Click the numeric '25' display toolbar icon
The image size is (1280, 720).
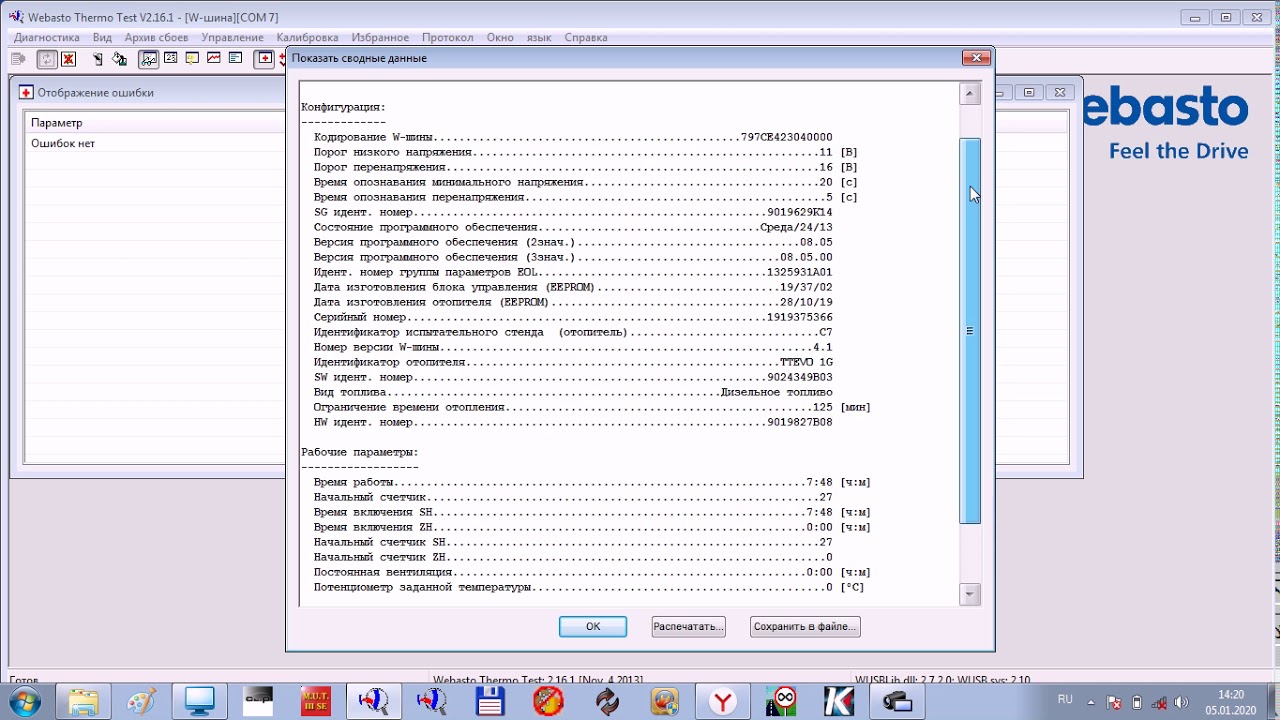pos(171,58)
